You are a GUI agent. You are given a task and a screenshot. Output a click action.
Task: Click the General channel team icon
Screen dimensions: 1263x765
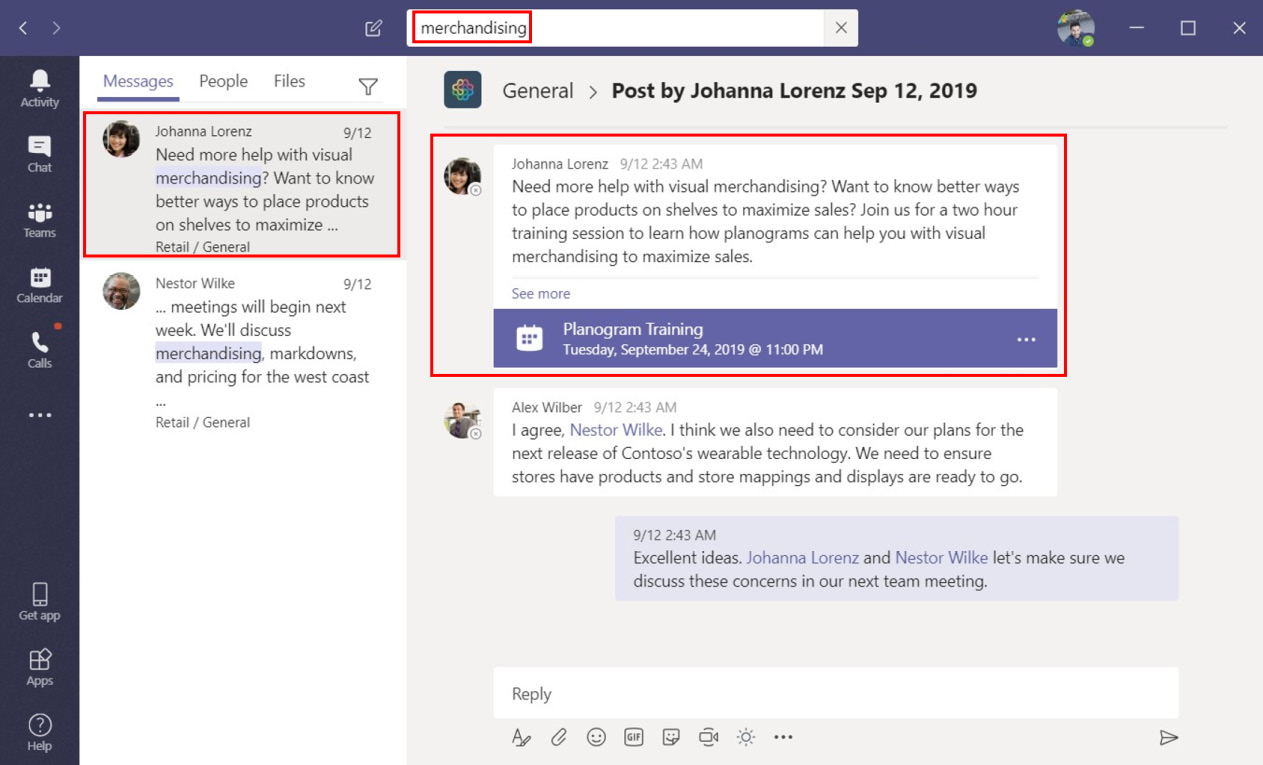462,90
